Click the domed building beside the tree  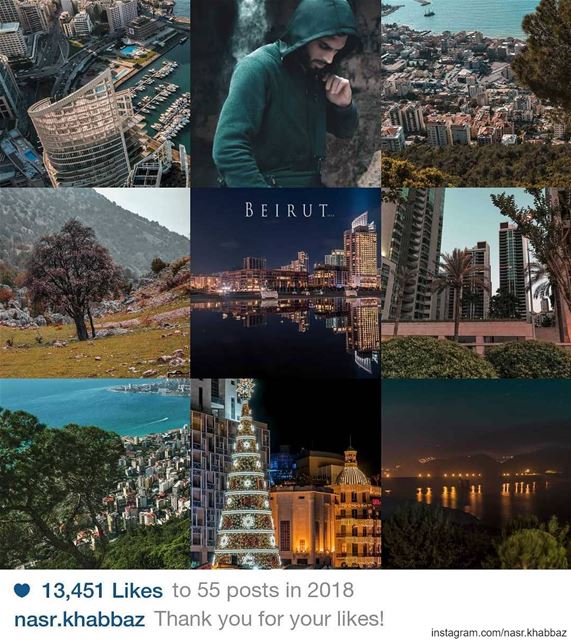[x=352, y=508]
